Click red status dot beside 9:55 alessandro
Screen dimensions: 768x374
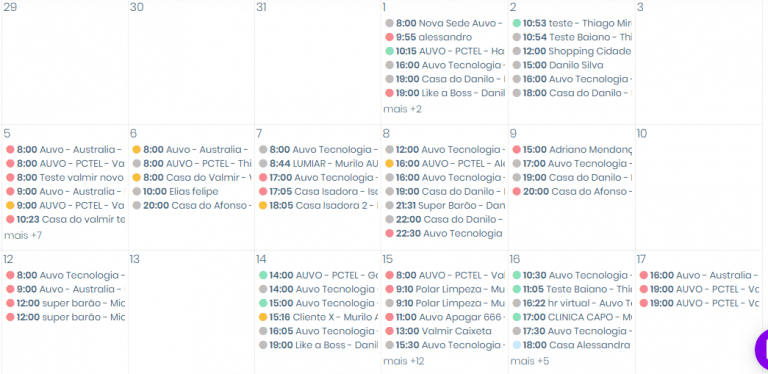coord(389,37)
